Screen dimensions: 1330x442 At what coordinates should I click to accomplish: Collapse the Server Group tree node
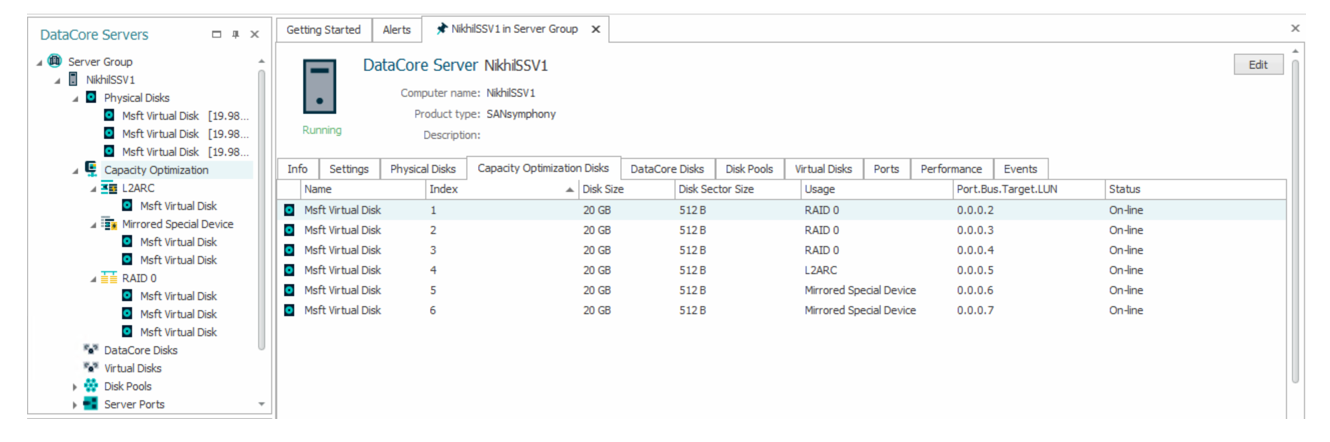click(x=40, y=62)
